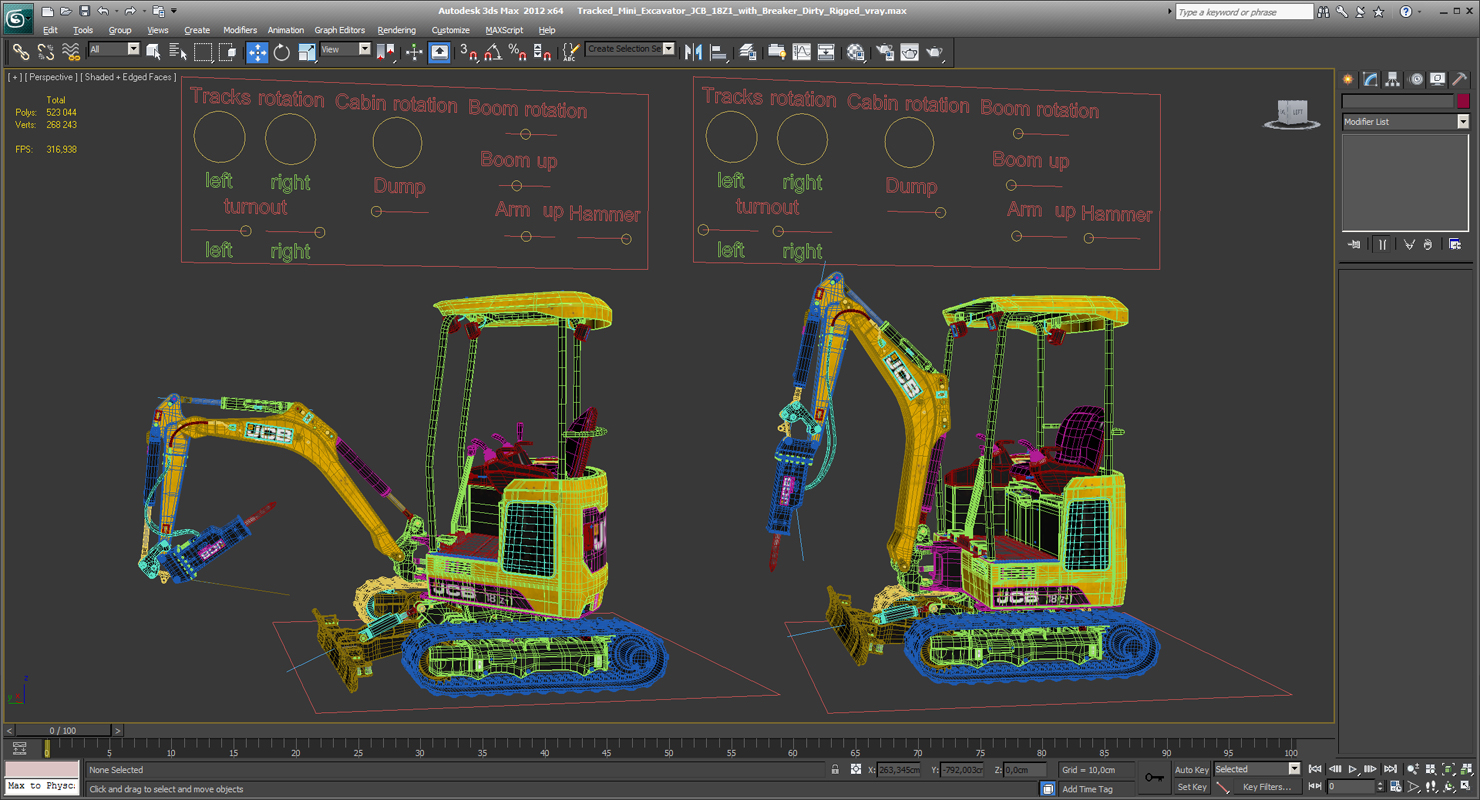Toggle Angle Snap button
Viewport: 1480px width, 800px height.
tap(493, 52)
